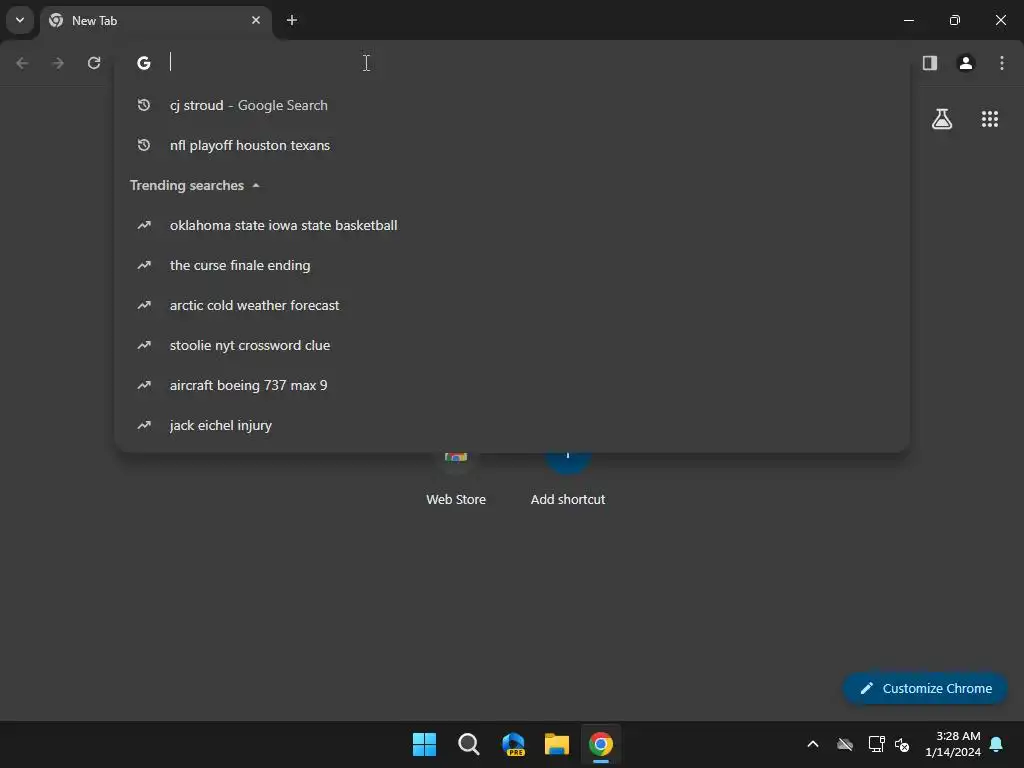Open a new tab with plus button

pos(292,20)
